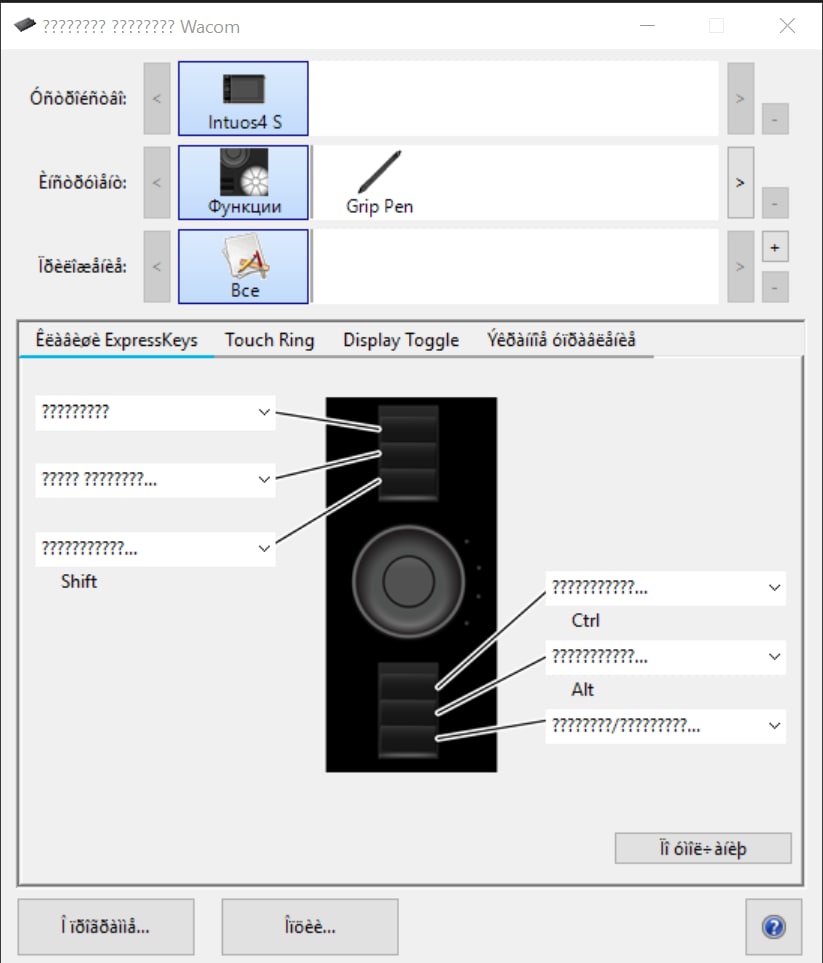
Task: Select the Функции tool icon
Action: (243, 182)
